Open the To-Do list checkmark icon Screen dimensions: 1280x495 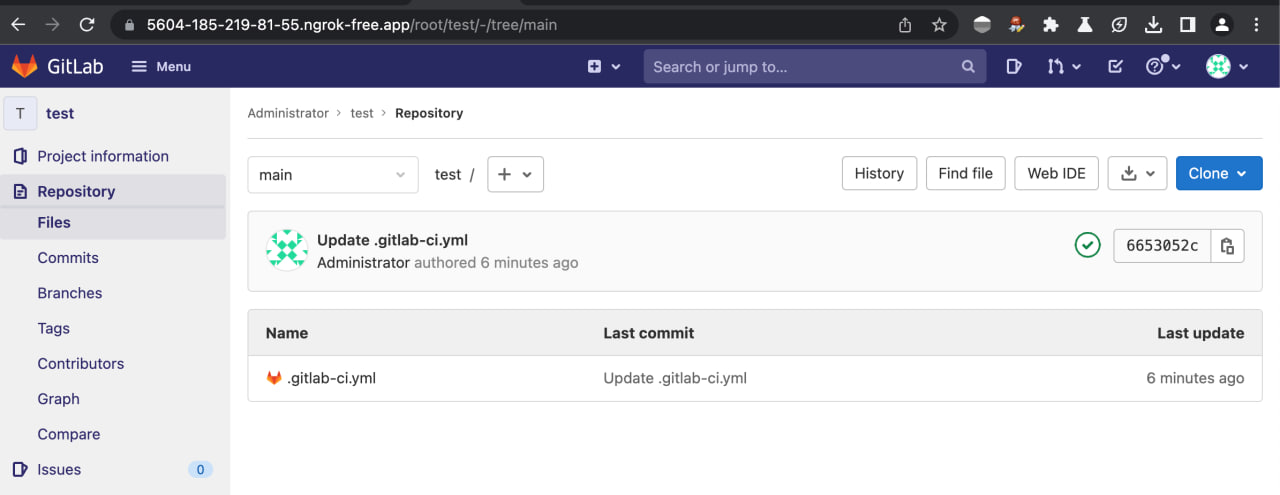coord(1116,66)
